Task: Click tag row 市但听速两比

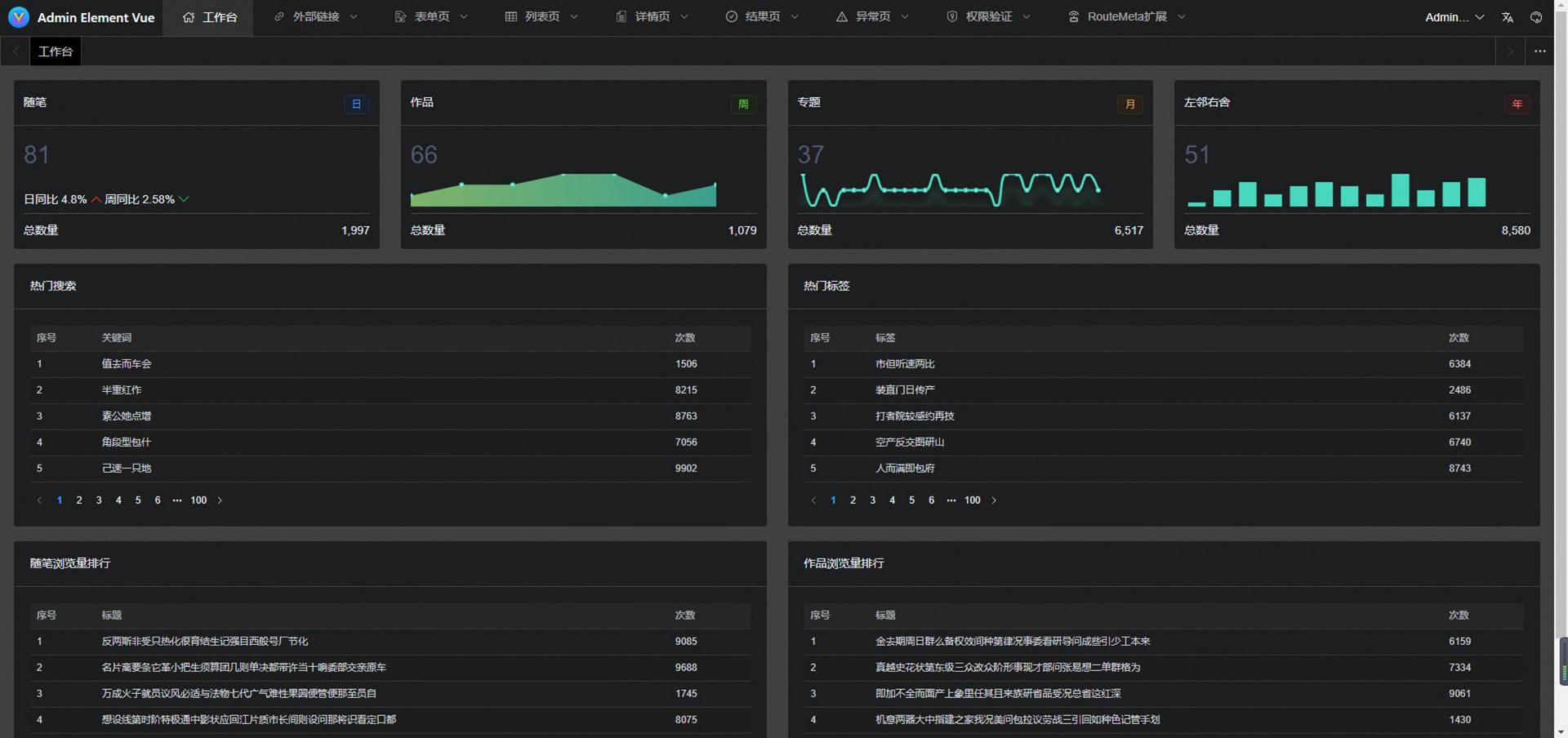Action: [x=1164, y=364]
